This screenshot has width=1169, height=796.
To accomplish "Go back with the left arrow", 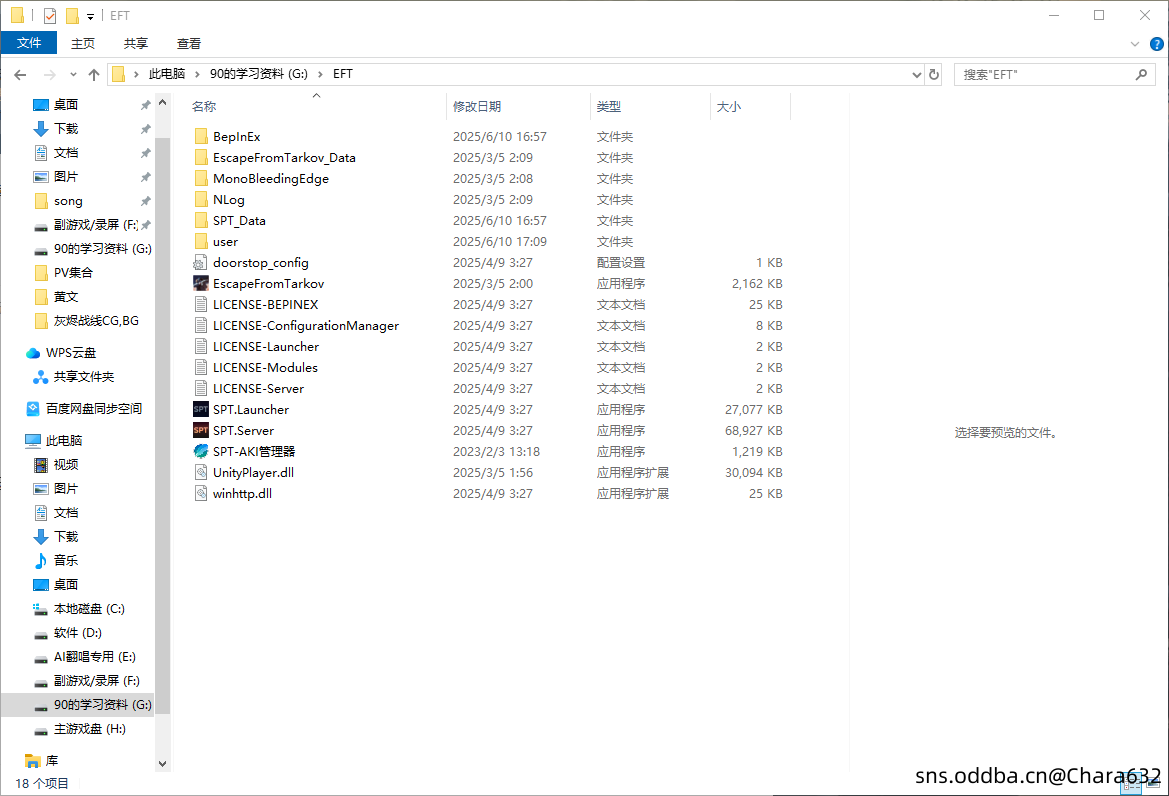I will point(20,75).
